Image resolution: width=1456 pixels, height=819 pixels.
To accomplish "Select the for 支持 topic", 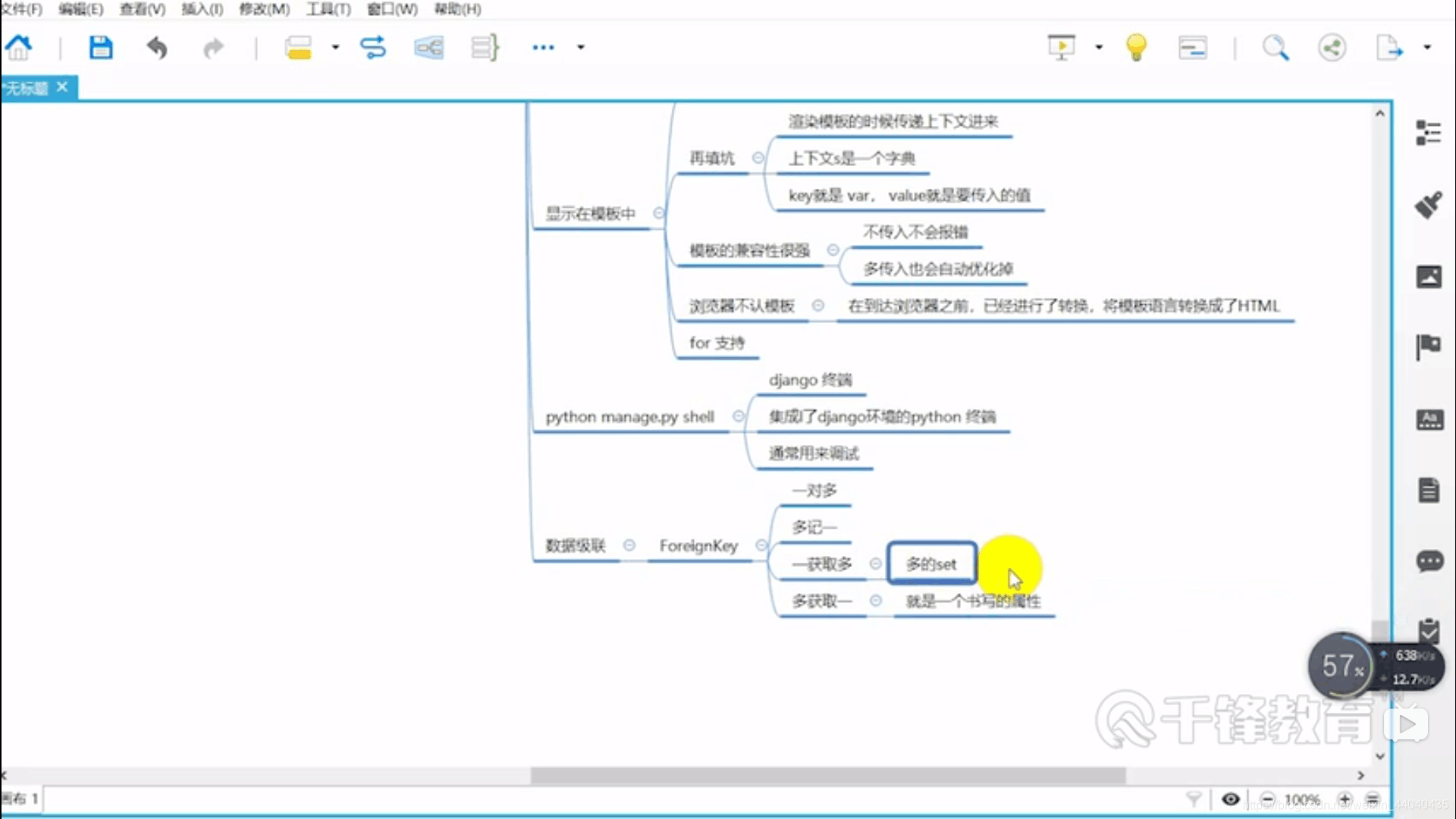I will click(x=717, y=343).
